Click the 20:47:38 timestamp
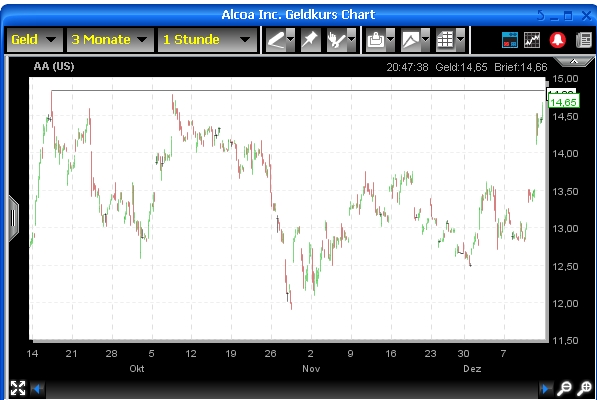The width and height of the screenshot is (597, 400). point(407,67)
